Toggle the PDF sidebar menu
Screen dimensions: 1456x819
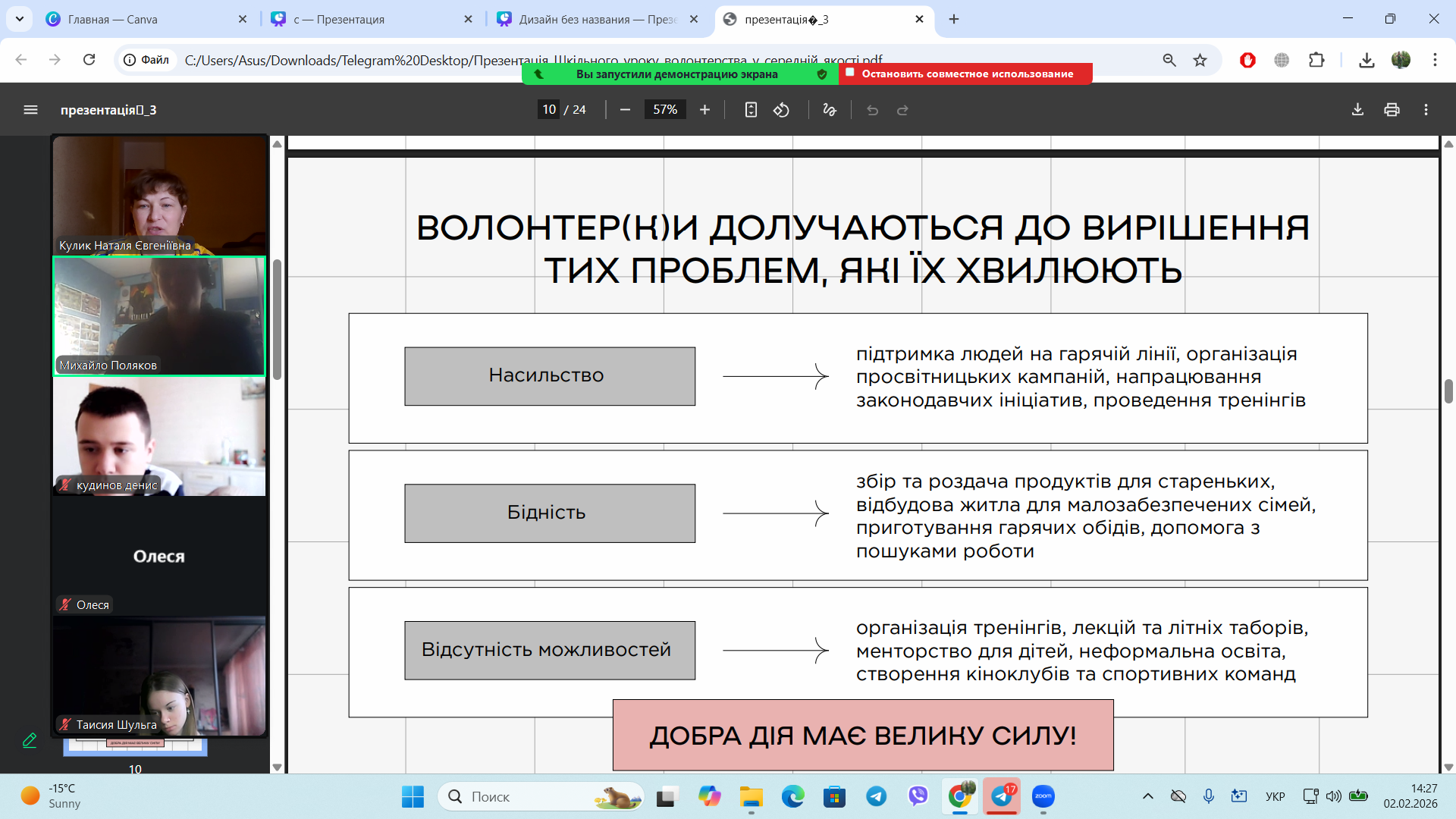pyautogui.click(x=30, y=110)
